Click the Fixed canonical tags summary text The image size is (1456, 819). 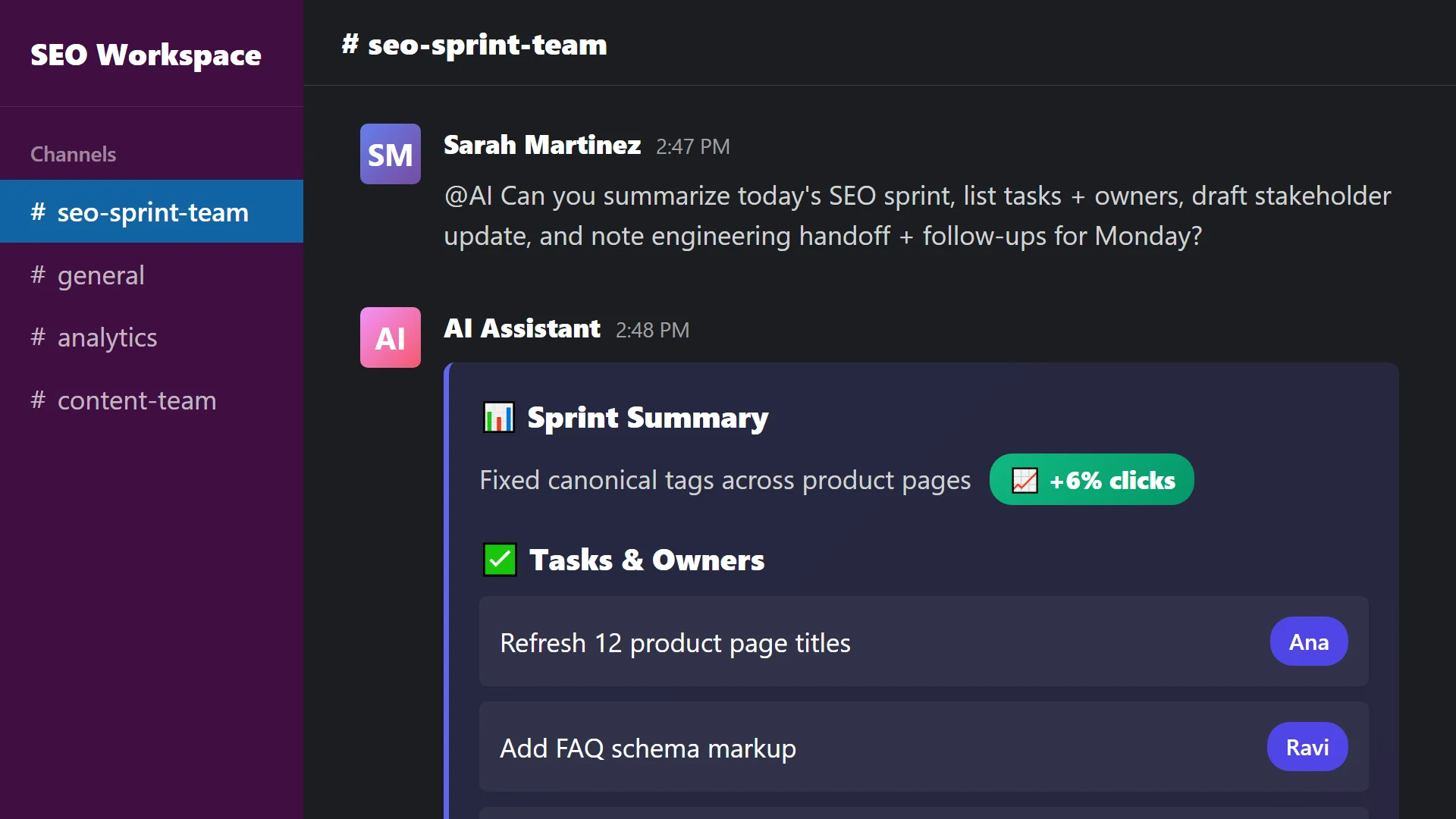(x=725, y=480)
